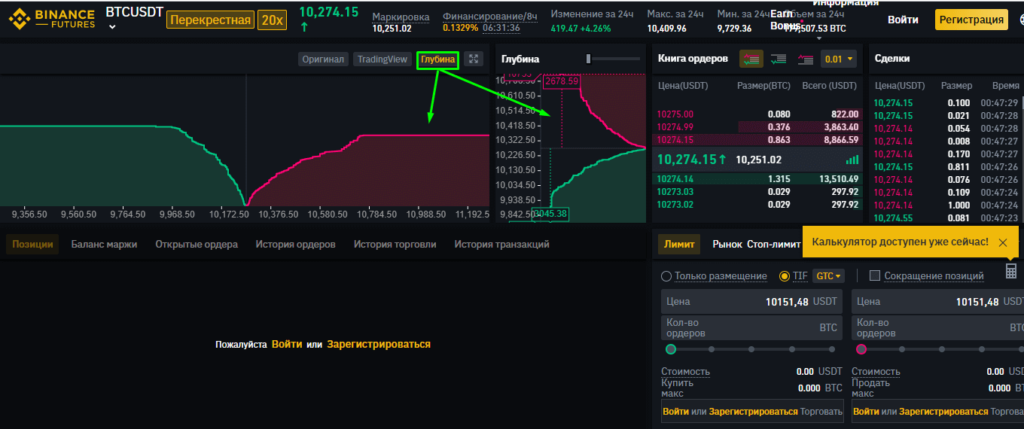Tick the Сокращение позиций checkbox
Screen dimensions: 1024x429
[x=875, y=276]
